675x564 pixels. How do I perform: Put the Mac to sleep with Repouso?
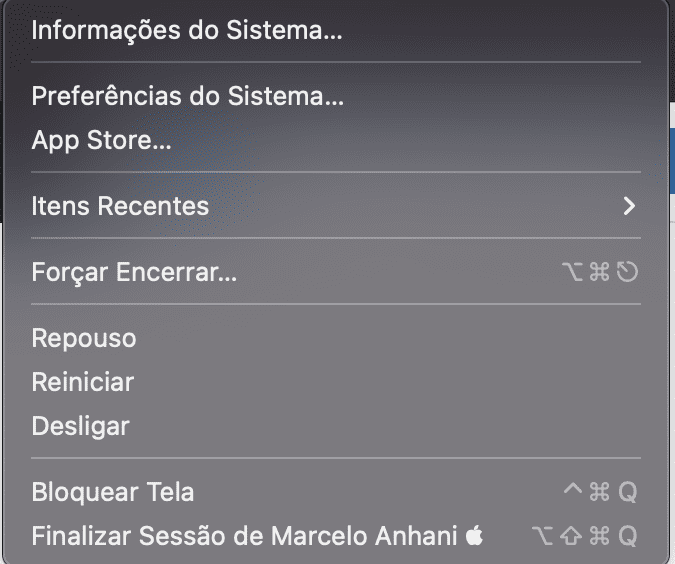point(84,338)
